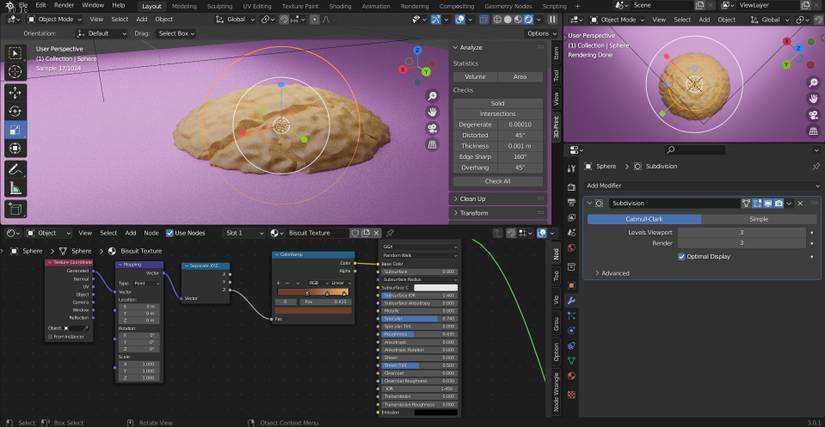Open the Object Data properties tab (green triangle)
Viewport: 825px width, 427px height.
coord(571,361)
